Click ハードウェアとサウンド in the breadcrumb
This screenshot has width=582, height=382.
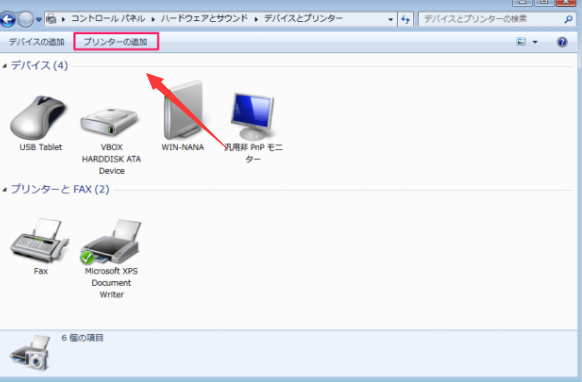[204, 19]
